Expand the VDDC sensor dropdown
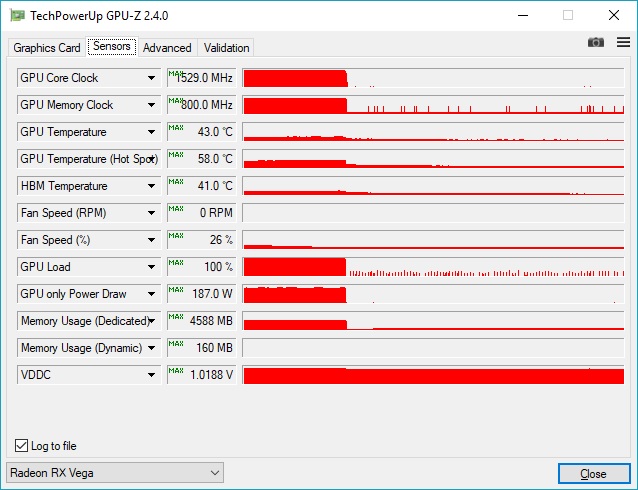The height and width of the screenshot is (490, 638). coord(151,375)
